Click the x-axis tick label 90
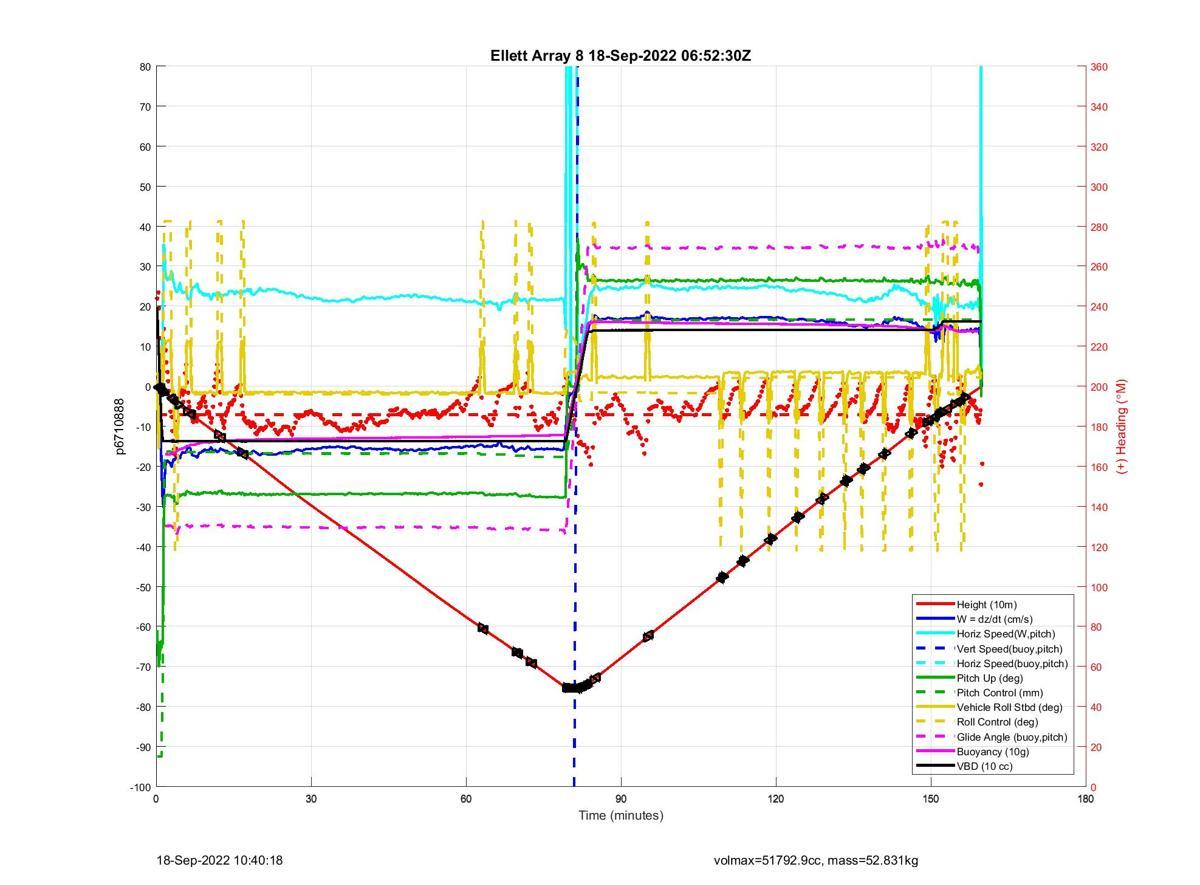 point(621,799)
